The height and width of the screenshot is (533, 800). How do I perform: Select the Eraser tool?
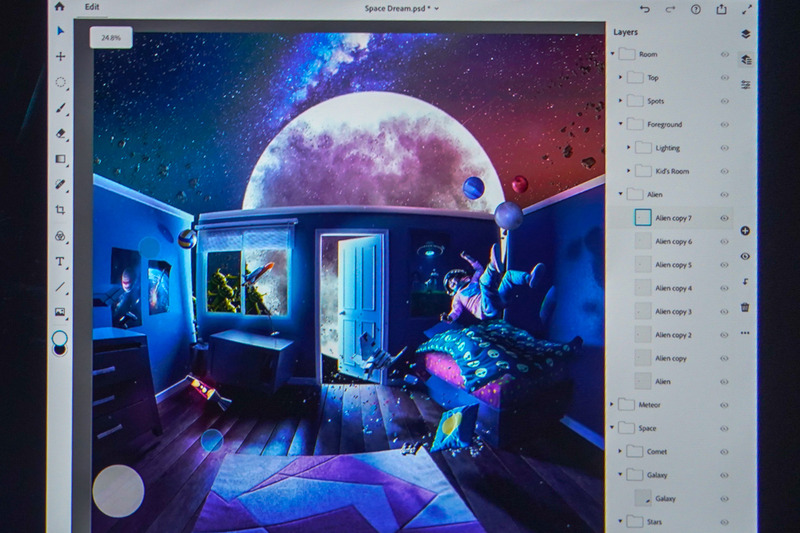(x=60, y=133)
